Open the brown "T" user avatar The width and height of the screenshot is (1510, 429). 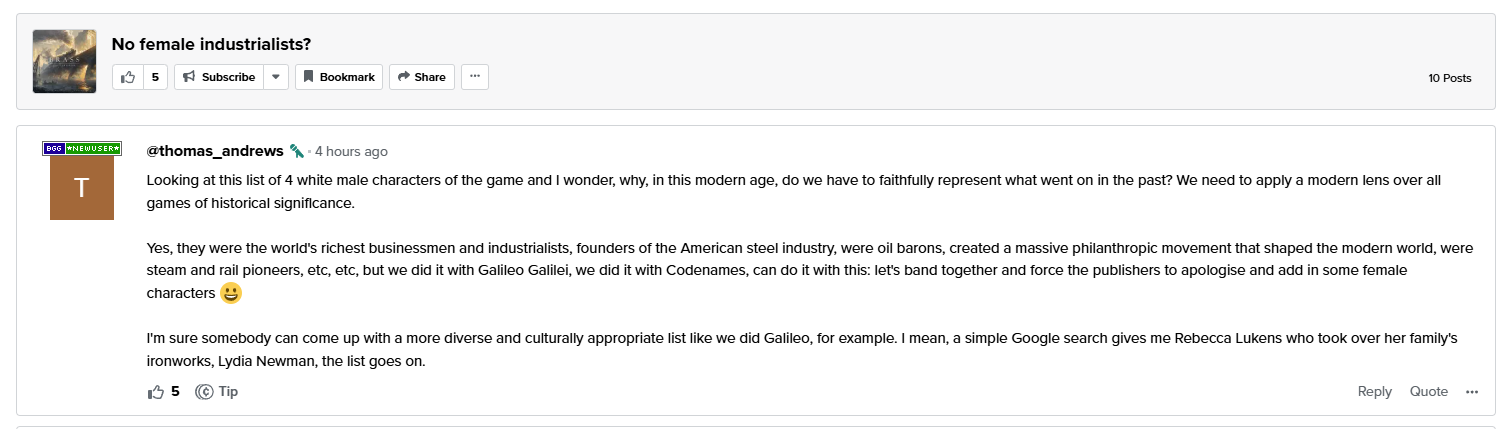click(82, 188)
